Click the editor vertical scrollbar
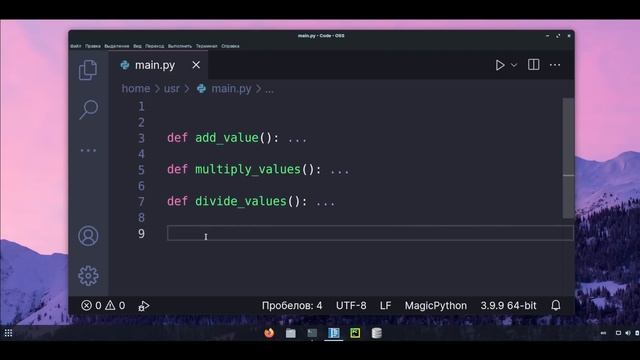640x360 pixels. pos(568,158)
